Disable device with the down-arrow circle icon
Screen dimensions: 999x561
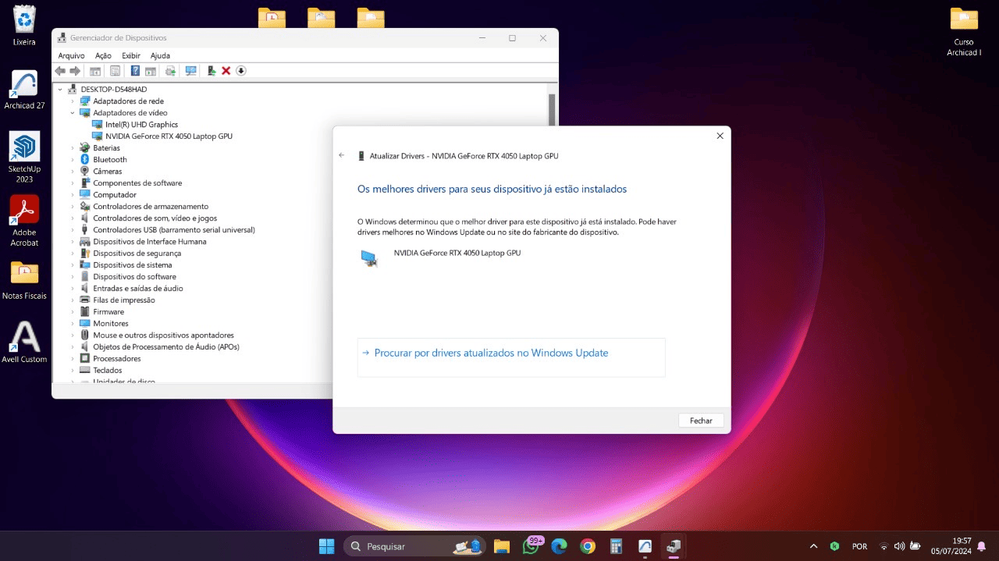click(x=241, y=71)
